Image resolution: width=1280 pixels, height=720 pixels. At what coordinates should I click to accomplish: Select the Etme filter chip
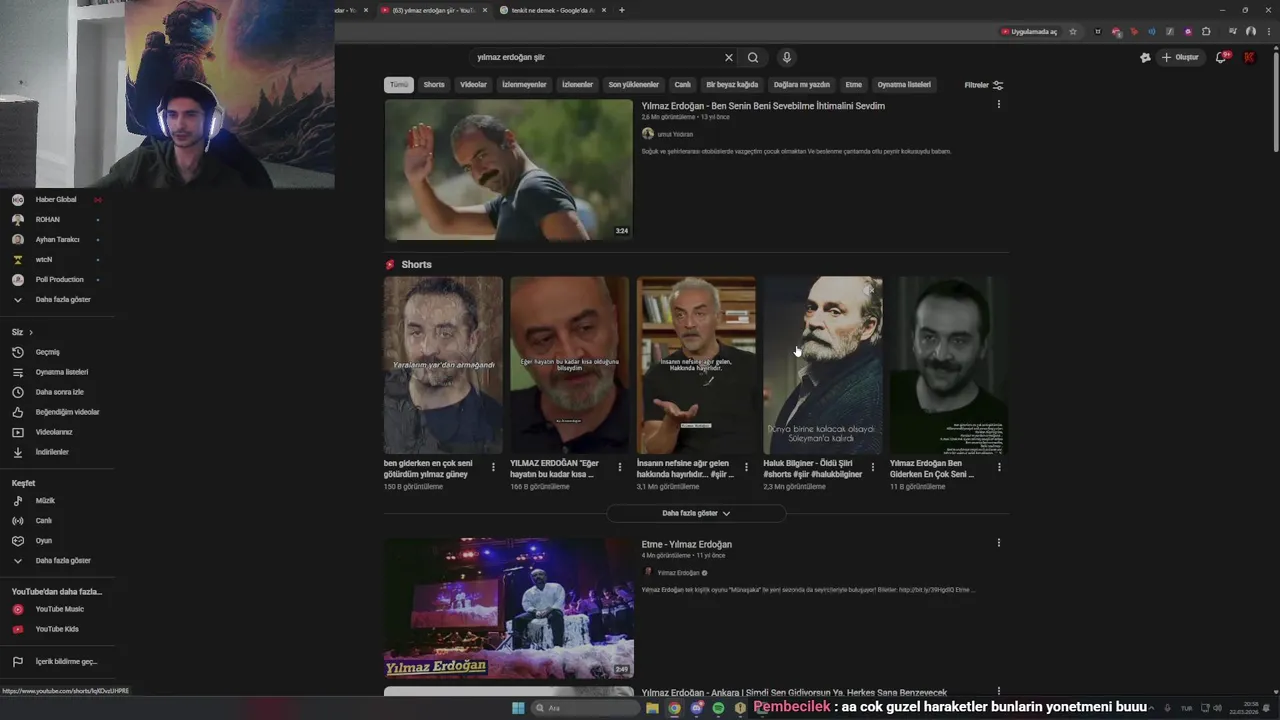pos(853,85)
